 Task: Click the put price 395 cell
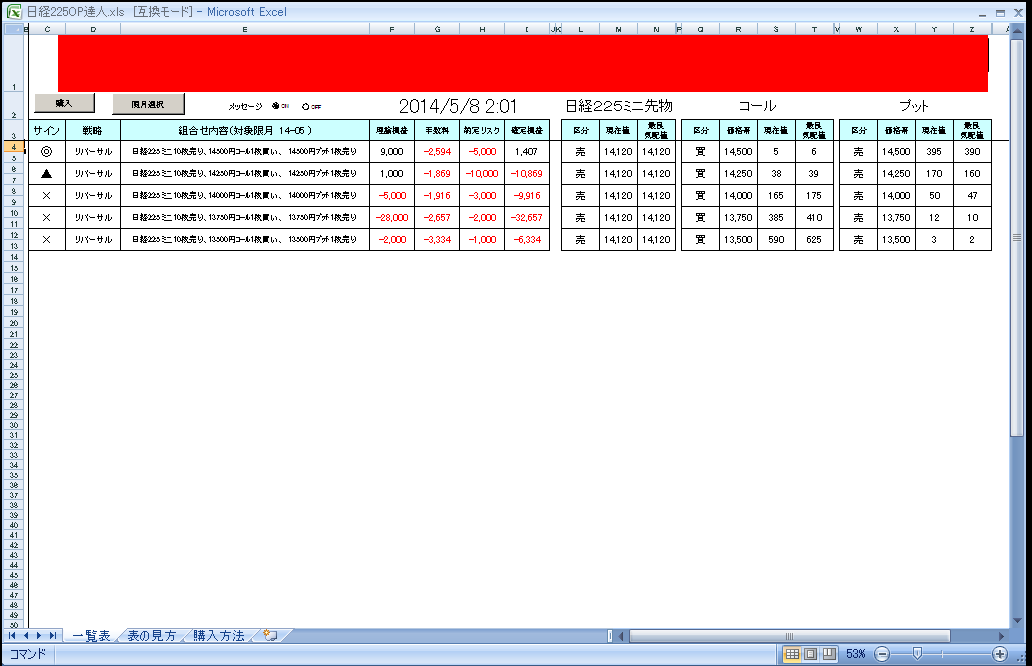[x=934, y=151]
